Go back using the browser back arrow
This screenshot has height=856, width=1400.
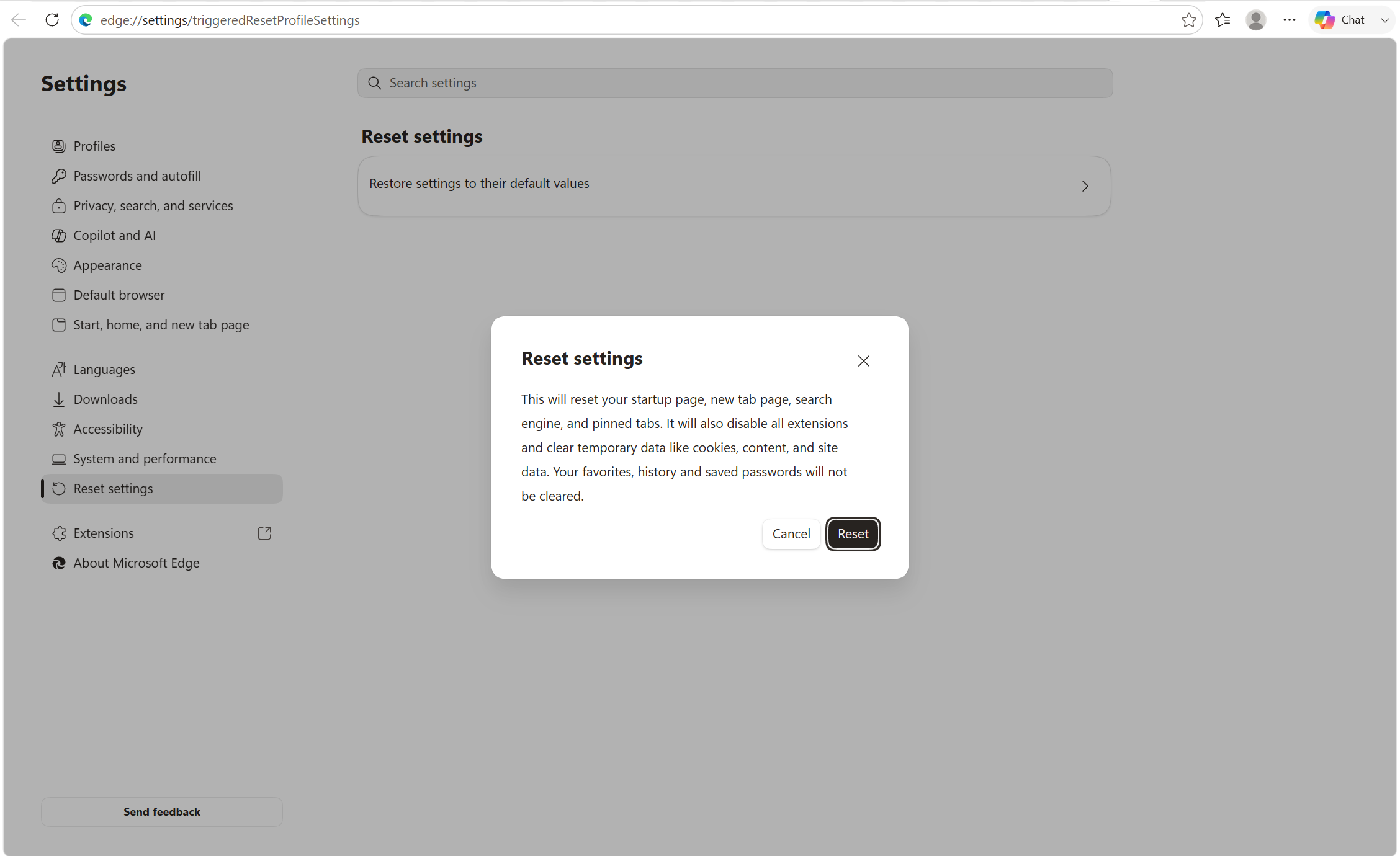pyautogui.click(x=19, y=20)
